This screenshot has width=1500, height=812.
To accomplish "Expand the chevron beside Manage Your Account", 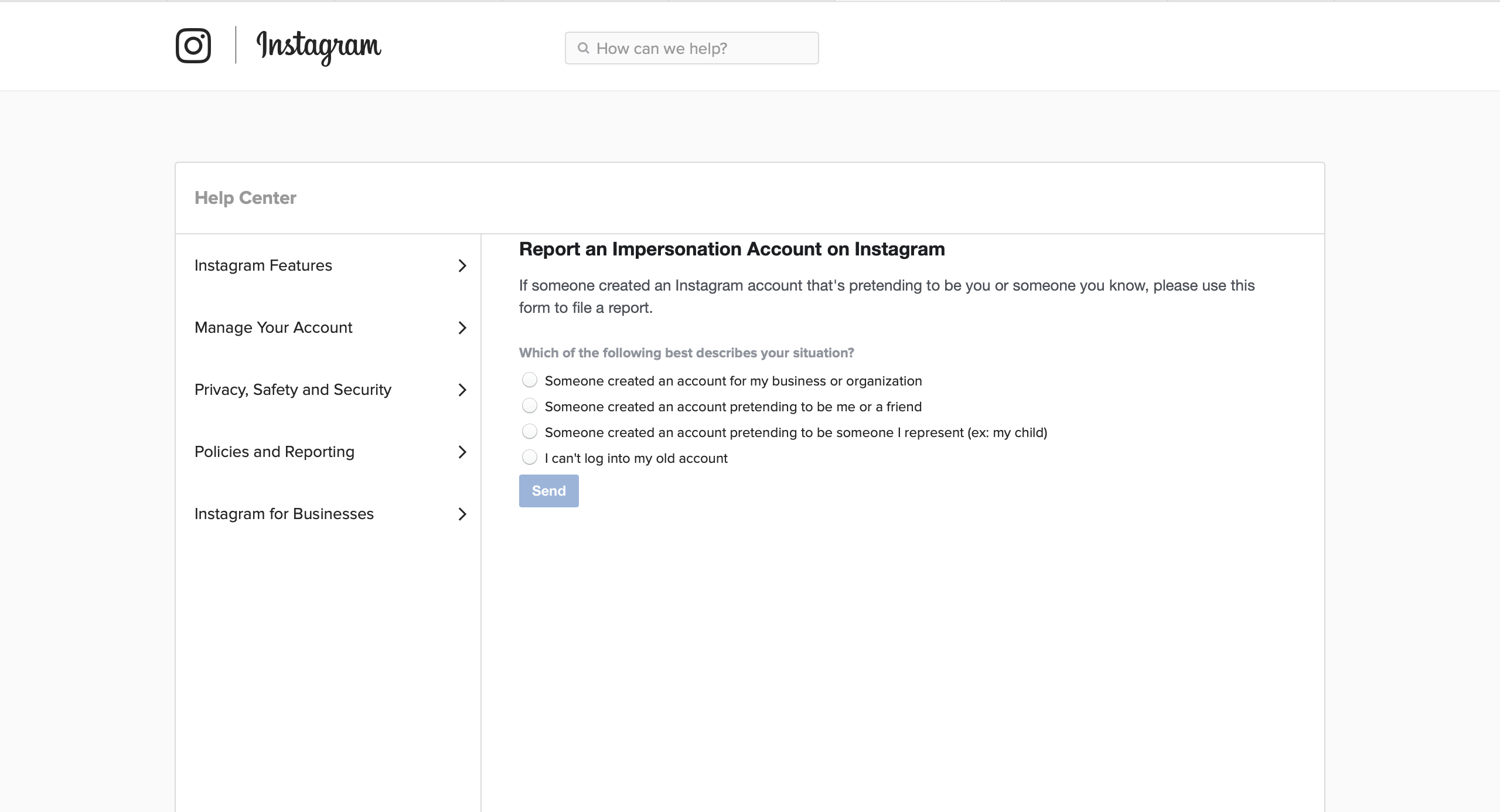I will [x=462, y=328].
